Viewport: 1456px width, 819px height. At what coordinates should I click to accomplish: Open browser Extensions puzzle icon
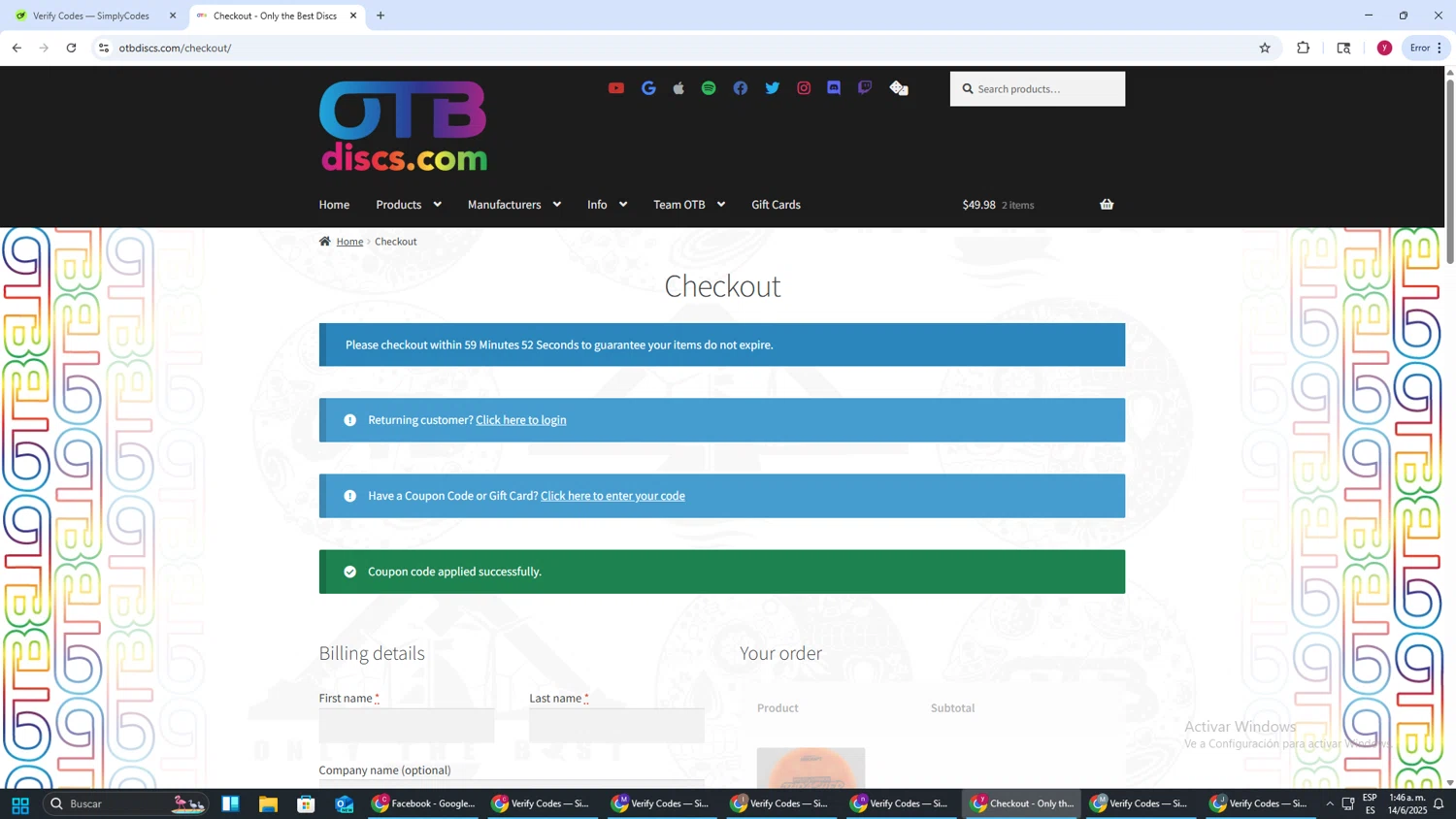pos(1304,48)
